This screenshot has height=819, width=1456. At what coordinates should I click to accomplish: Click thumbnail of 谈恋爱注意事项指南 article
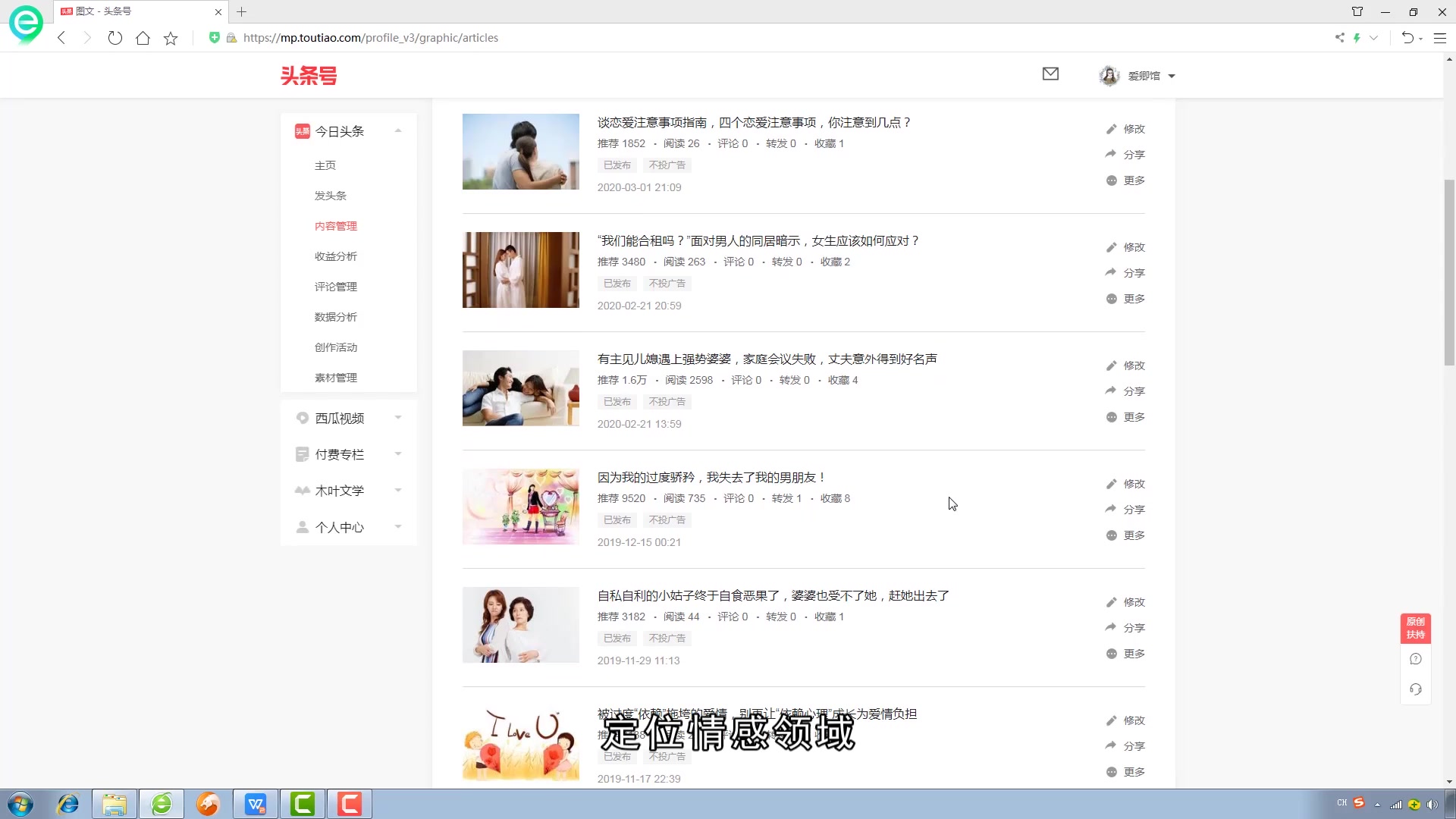(521, 152)
